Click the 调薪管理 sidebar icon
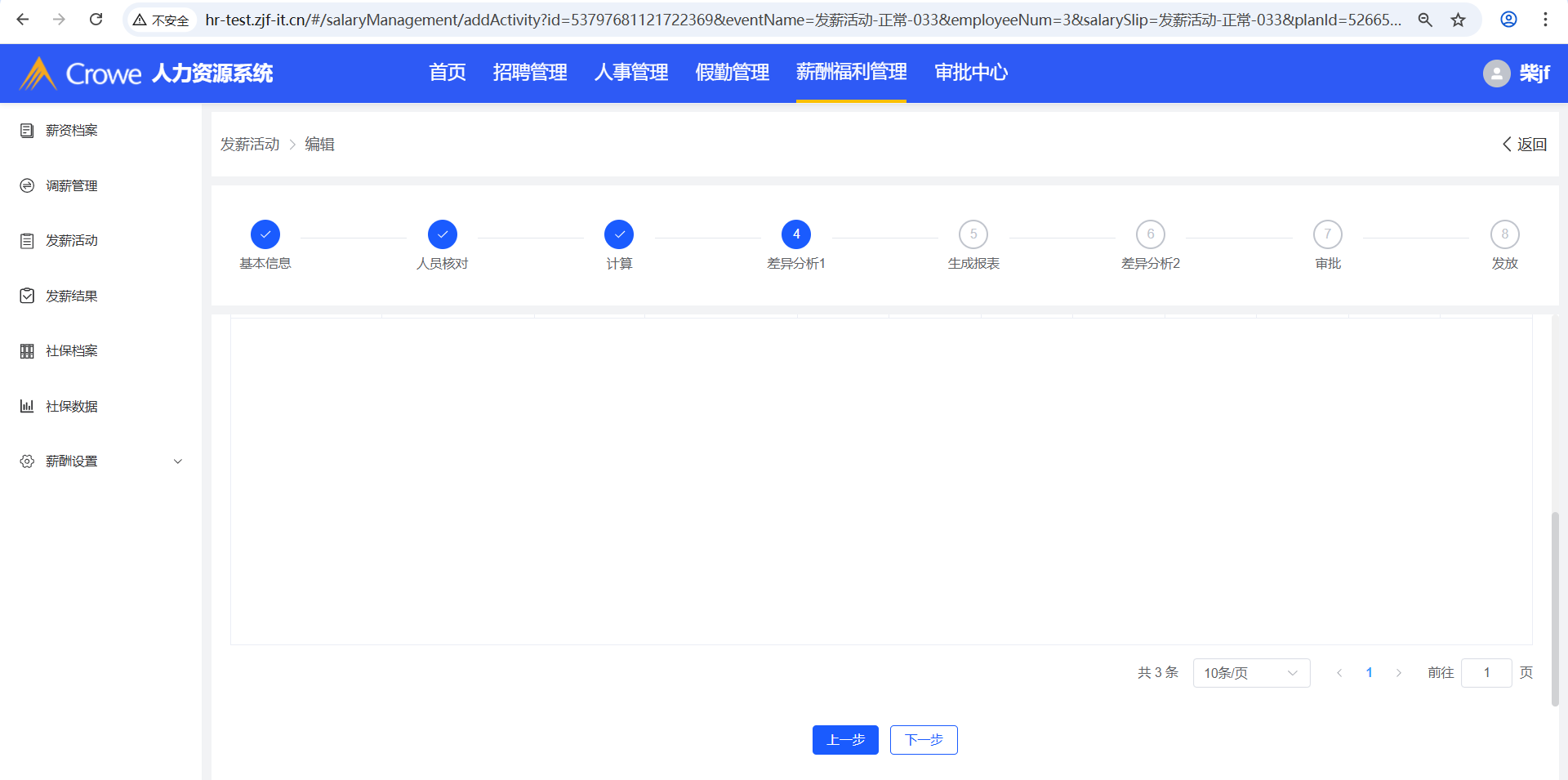The height and width of the screenshot is (780, 1568). [x=27, y=186]
